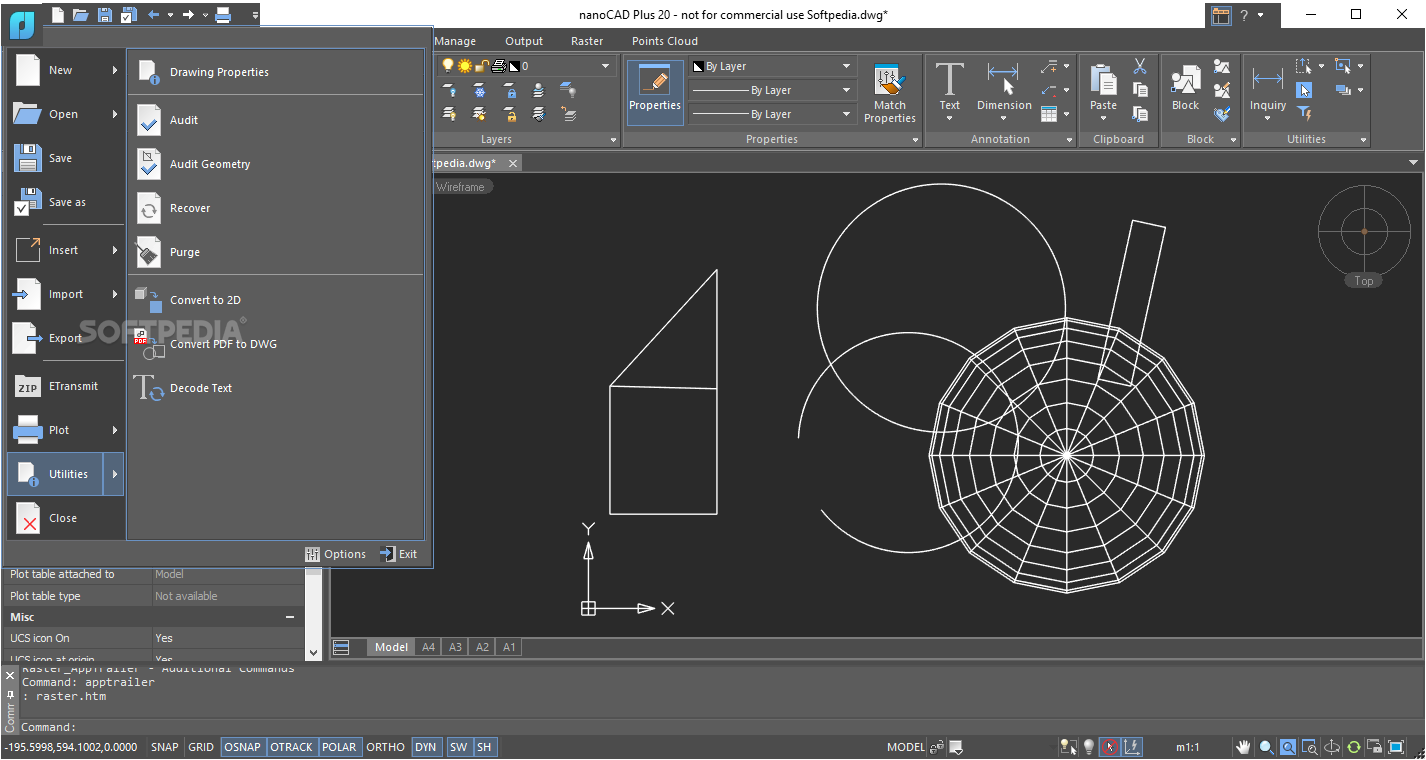Open the Decode Text utility

click(x=275, y=388)
